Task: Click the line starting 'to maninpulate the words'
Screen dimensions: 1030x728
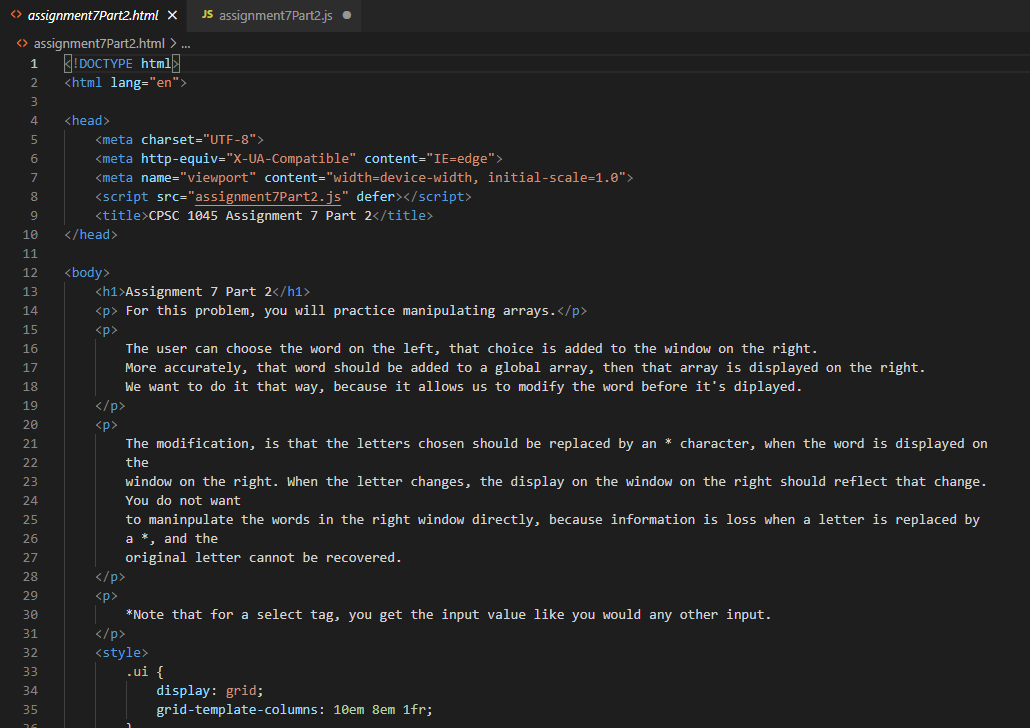Action: click(x=552, y=520)
